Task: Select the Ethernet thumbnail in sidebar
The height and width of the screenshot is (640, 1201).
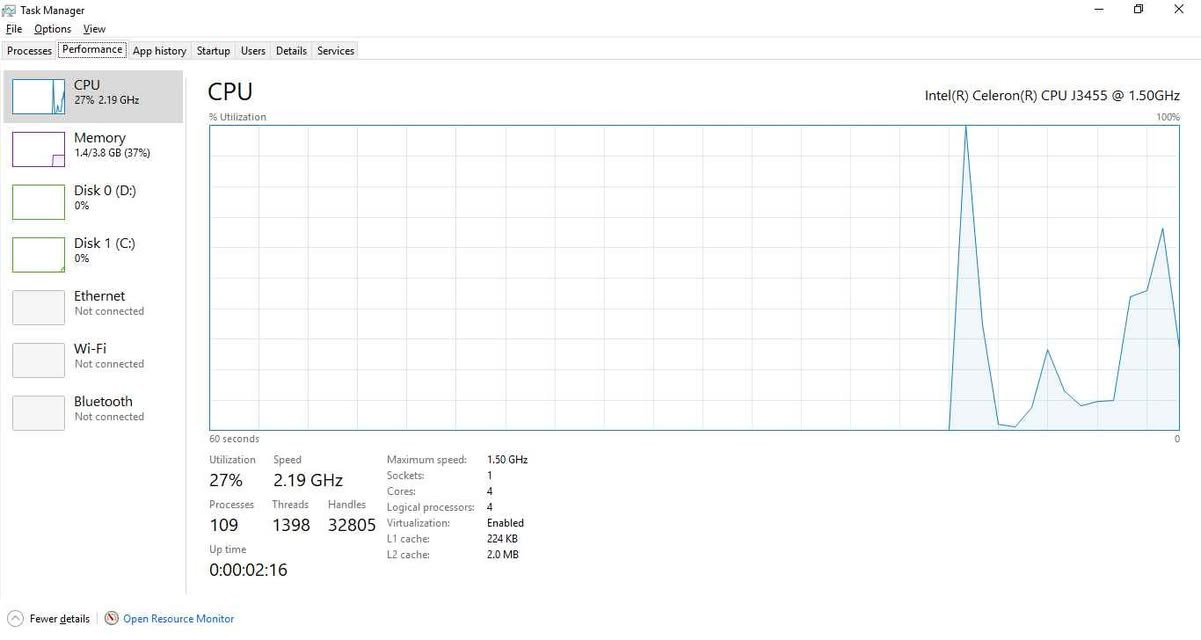Action: click(x=38, y=307)
